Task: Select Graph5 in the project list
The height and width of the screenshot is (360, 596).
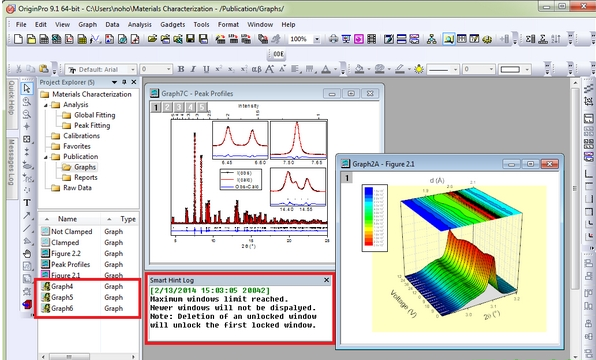Action: (62, 297)
